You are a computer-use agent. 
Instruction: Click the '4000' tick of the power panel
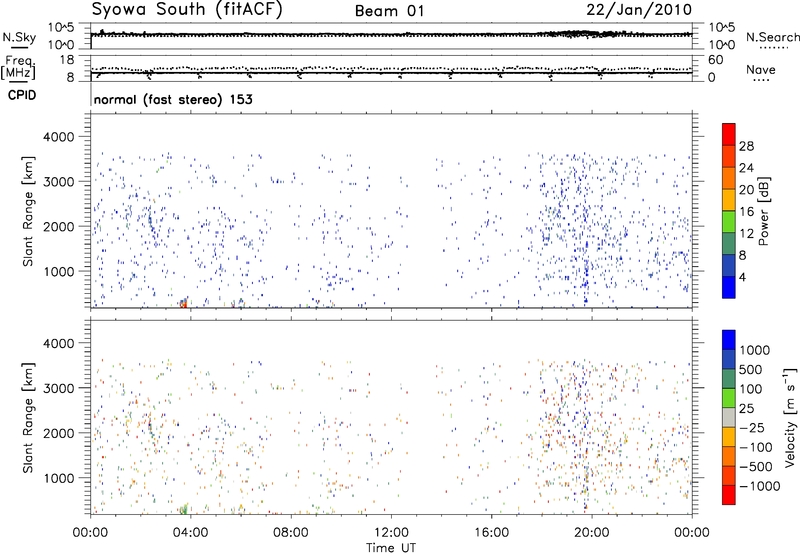(58, 137)
